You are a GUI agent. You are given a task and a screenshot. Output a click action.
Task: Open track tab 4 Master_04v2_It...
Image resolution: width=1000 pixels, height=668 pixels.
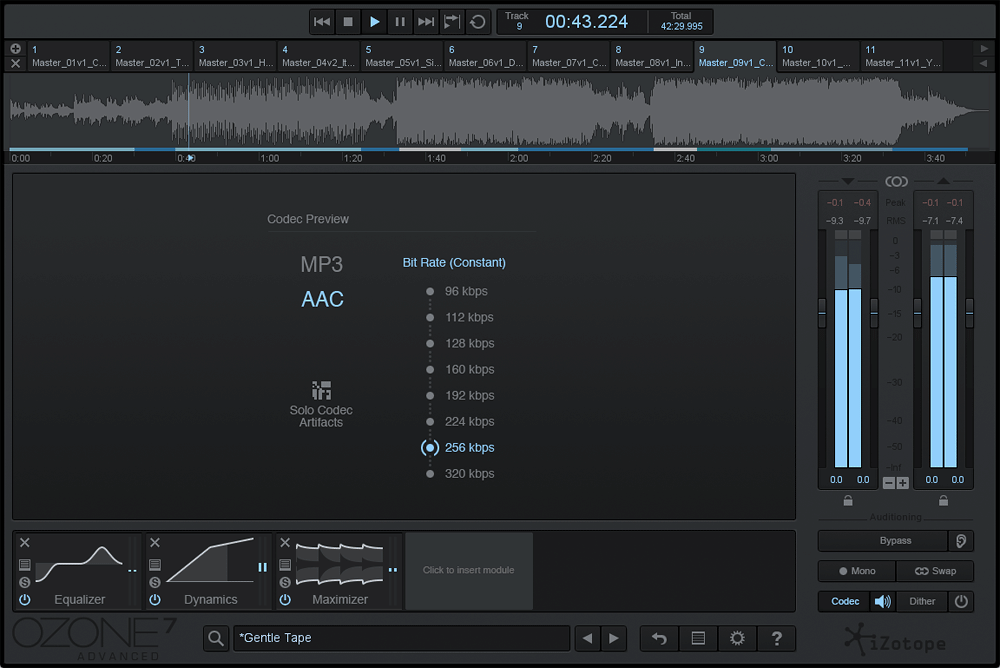coord(319,56)
